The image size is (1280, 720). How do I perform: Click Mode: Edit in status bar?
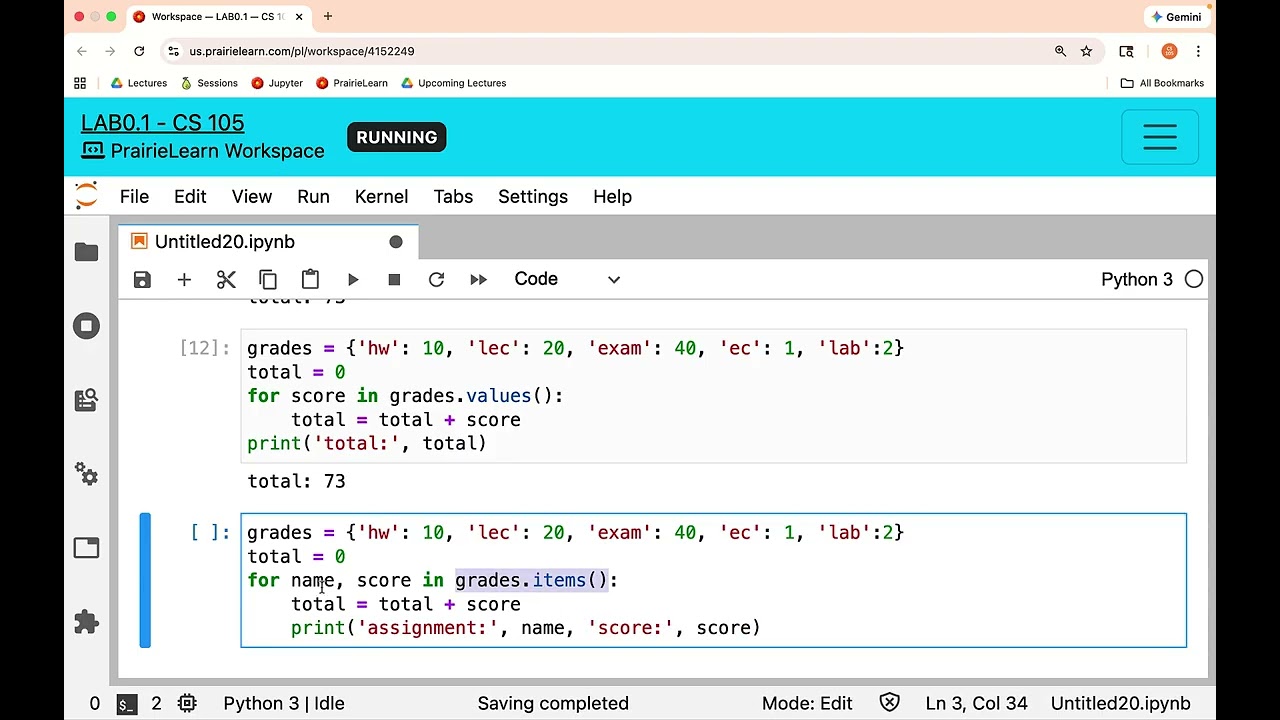(x=807, y=704)
